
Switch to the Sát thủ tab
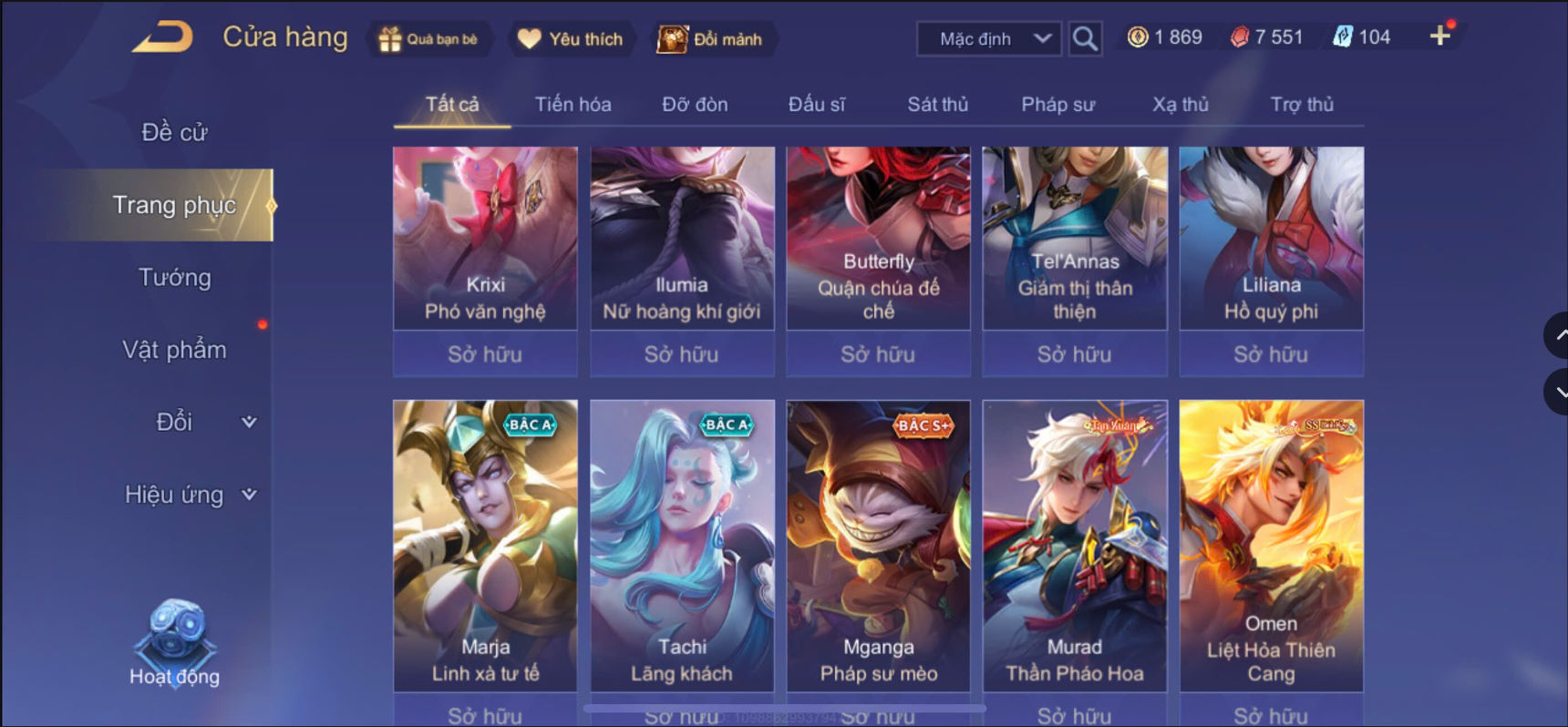(x=937, y=105)
